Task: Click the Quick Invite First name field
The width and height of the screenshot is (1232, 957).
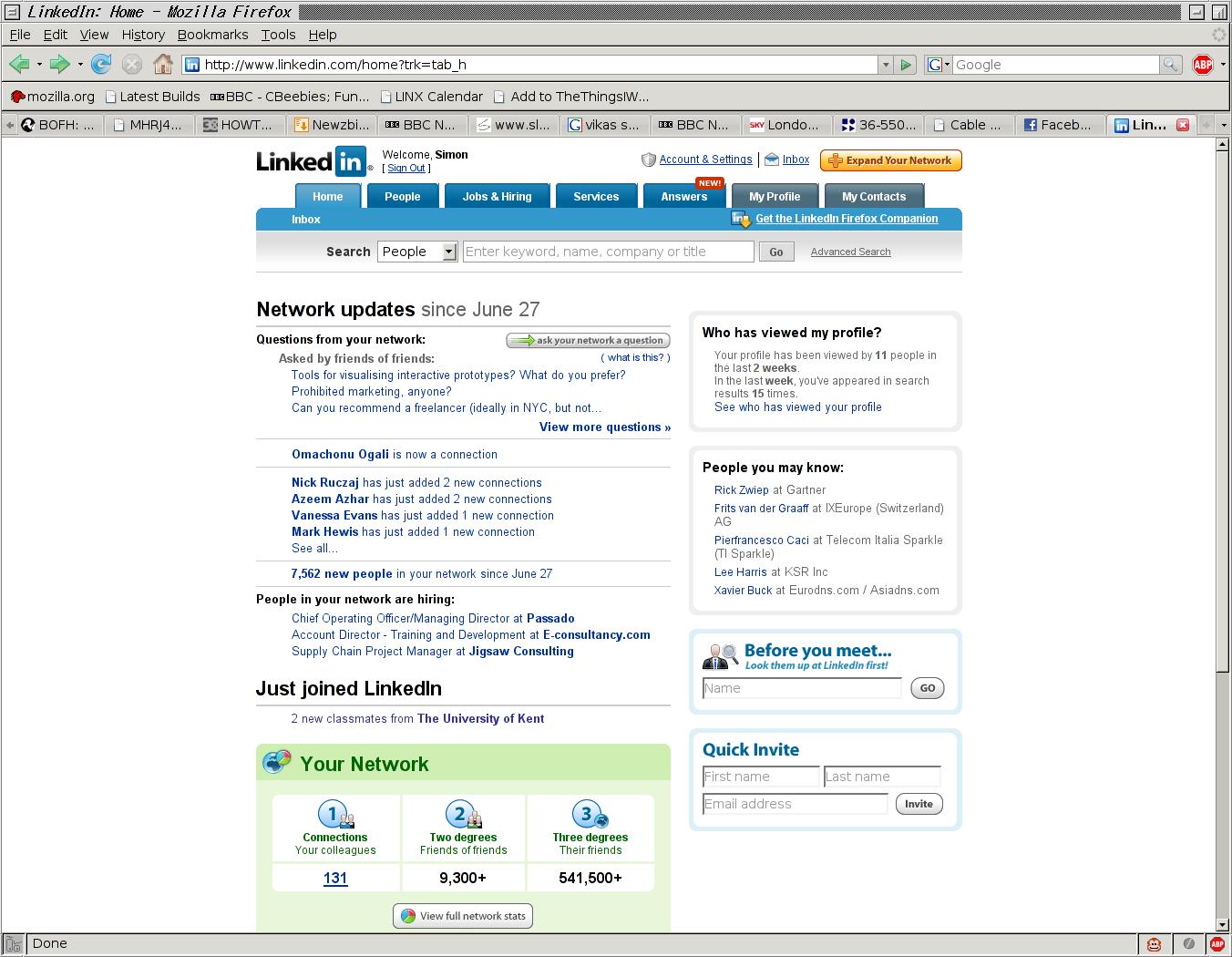Action: click(x=761, y=777)
